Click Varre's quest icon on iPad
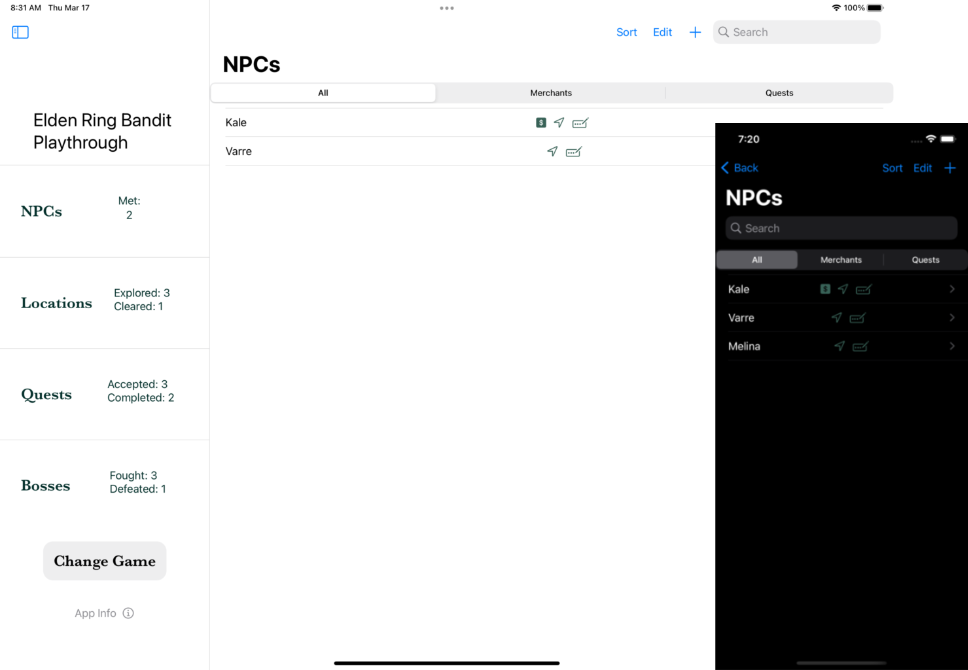The image size is (968, 670). pos(573,152)
